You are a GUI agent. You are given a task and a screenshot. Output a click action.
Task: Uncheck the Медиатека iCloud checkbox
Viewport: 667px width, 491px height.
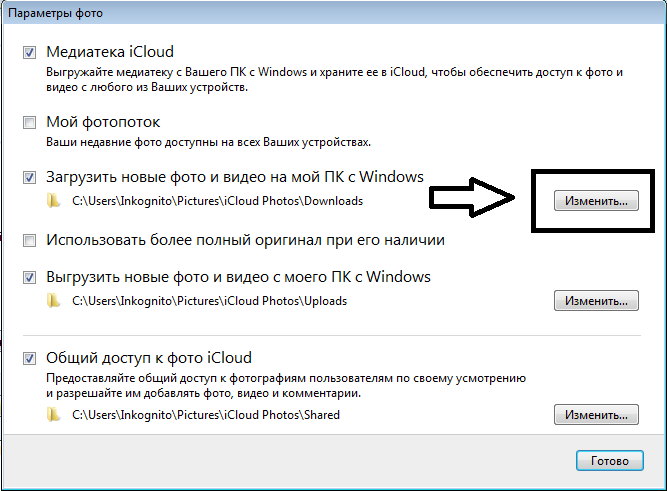point(29,52)
